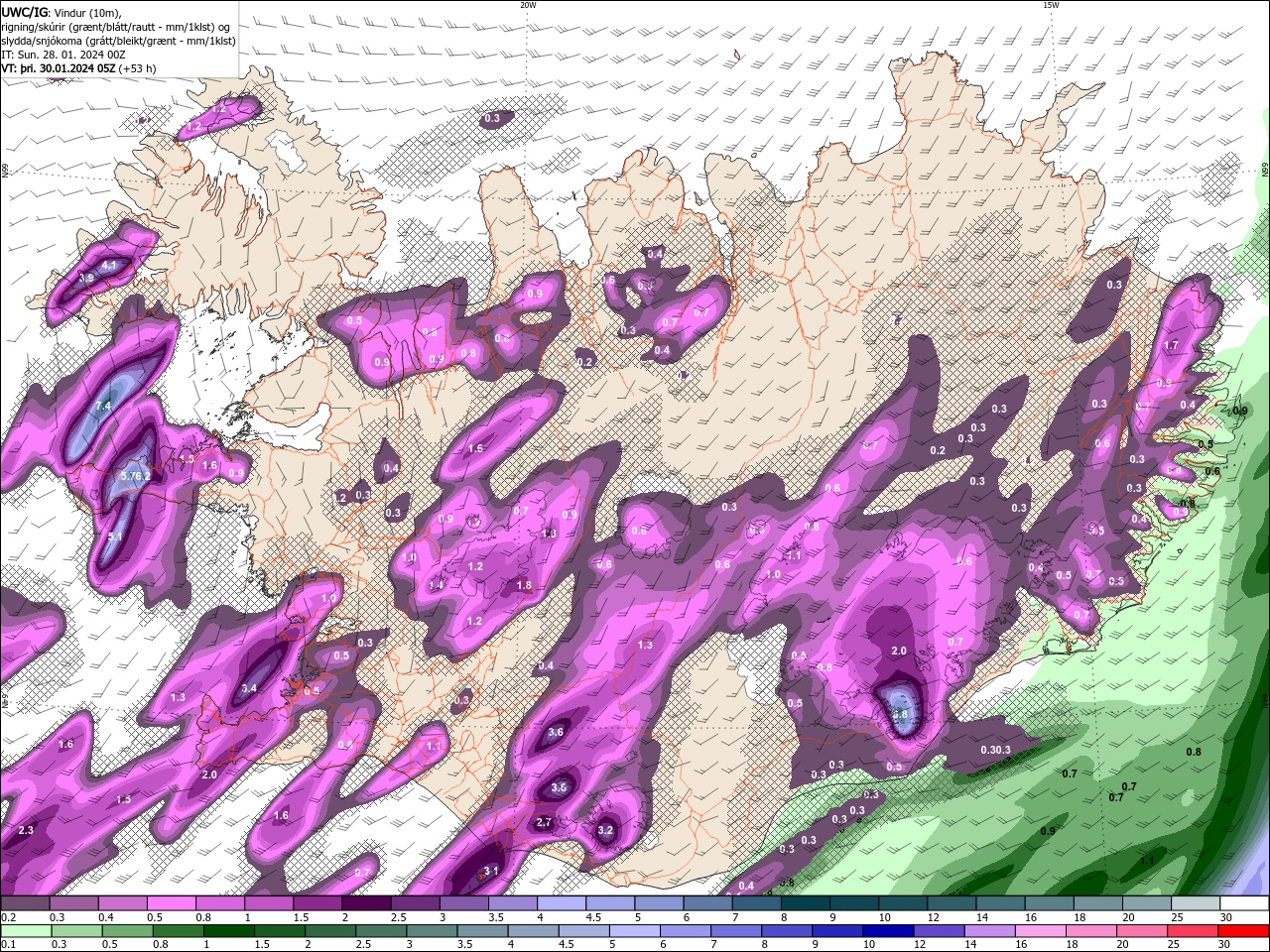Select the 'VT: þri. 30.01.2024 05Z' valid time line

point(58,68)
